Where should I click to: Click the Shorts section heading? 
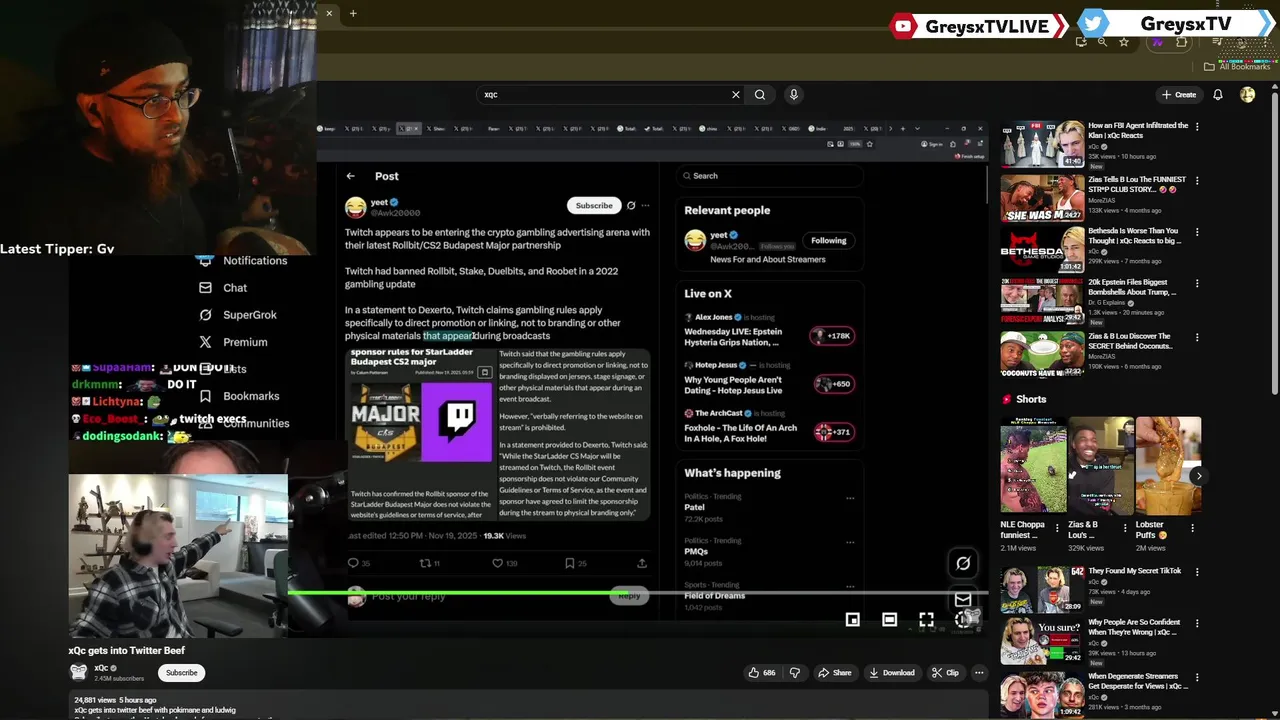pos(1031,399)
